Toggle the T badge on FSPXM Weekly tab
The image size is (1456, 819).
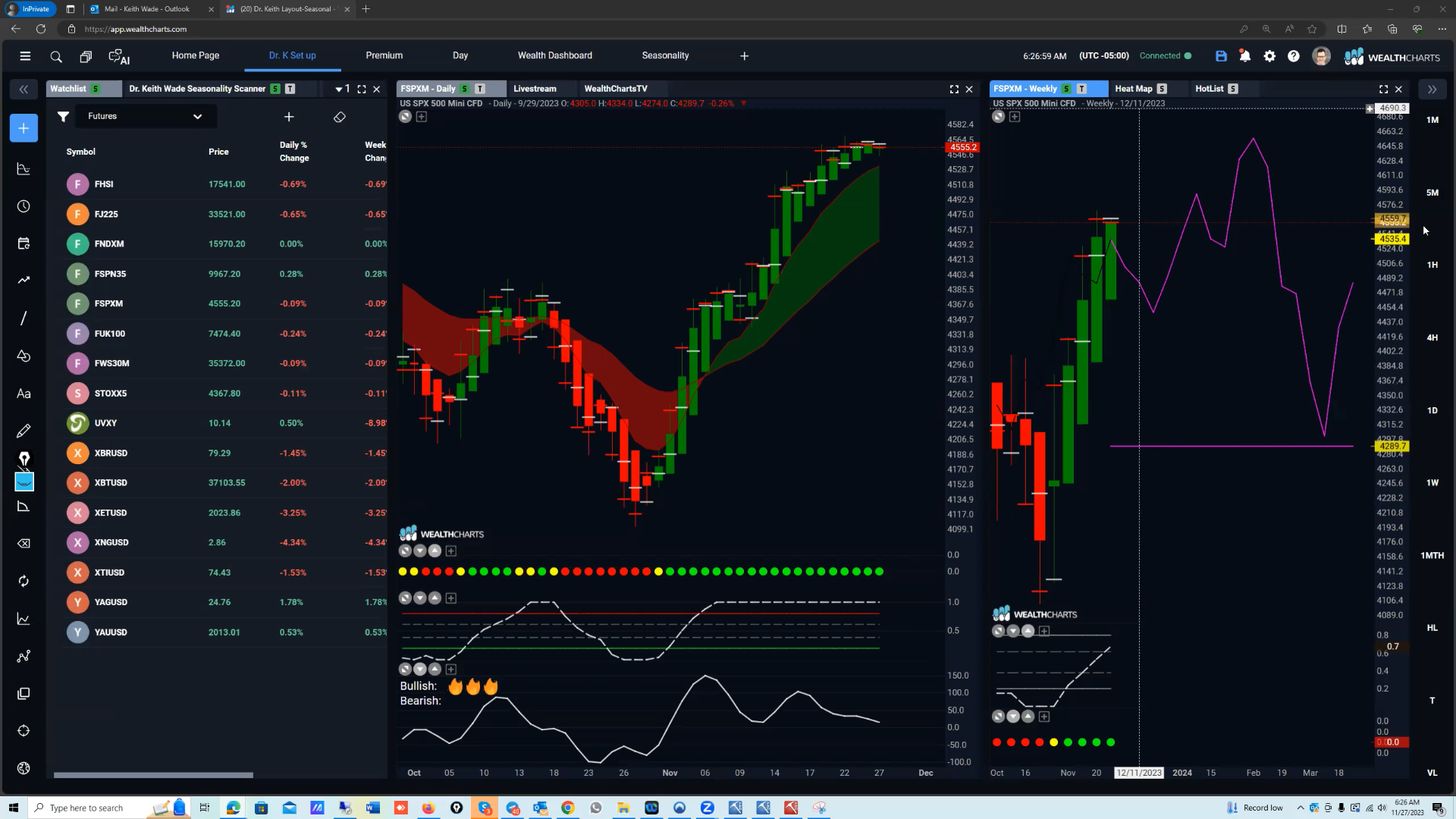pos(1081,89)
